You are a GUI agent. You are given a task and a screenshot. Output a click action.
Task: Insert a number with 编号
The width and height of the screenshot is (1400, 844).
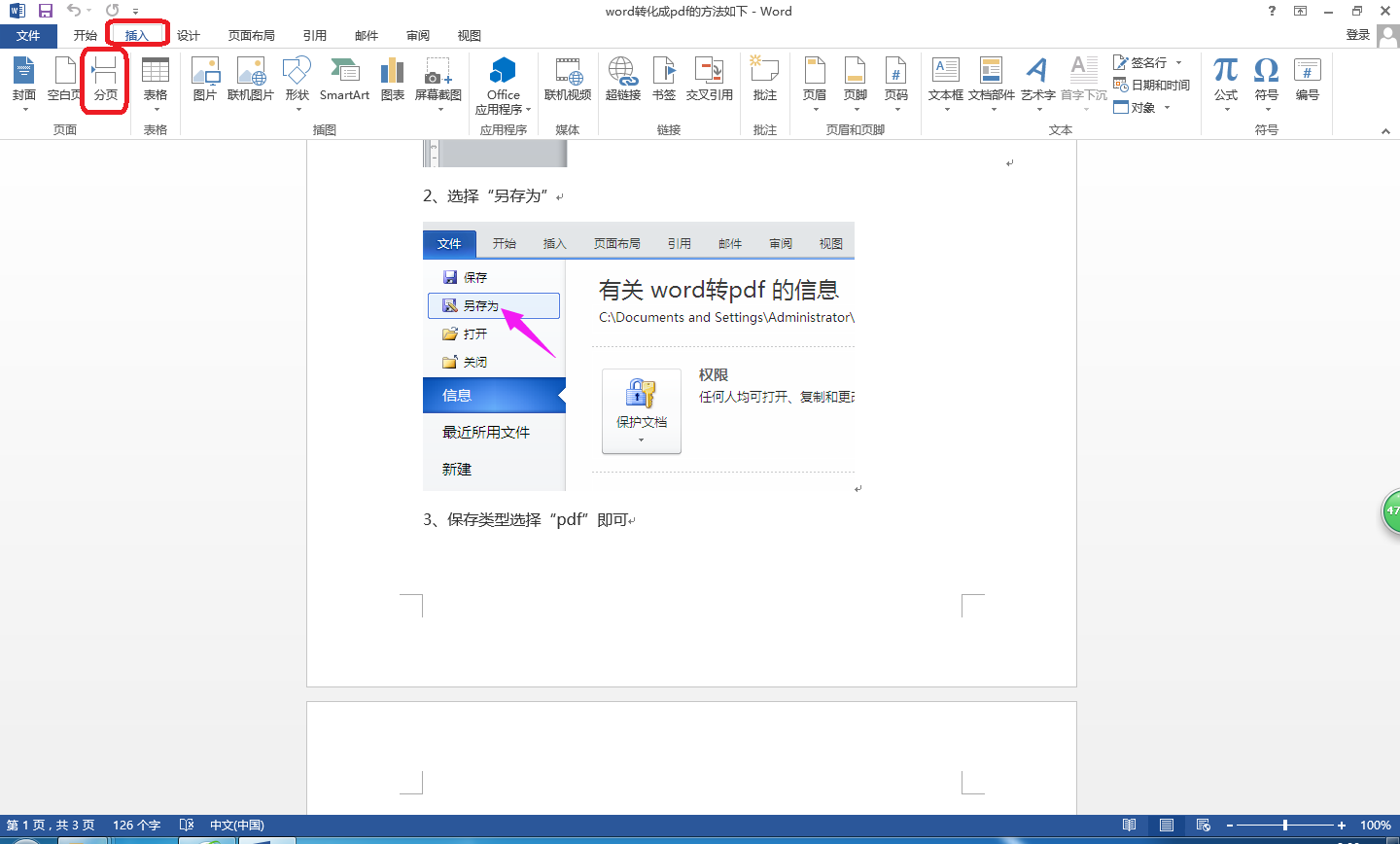pos(1307,79)
